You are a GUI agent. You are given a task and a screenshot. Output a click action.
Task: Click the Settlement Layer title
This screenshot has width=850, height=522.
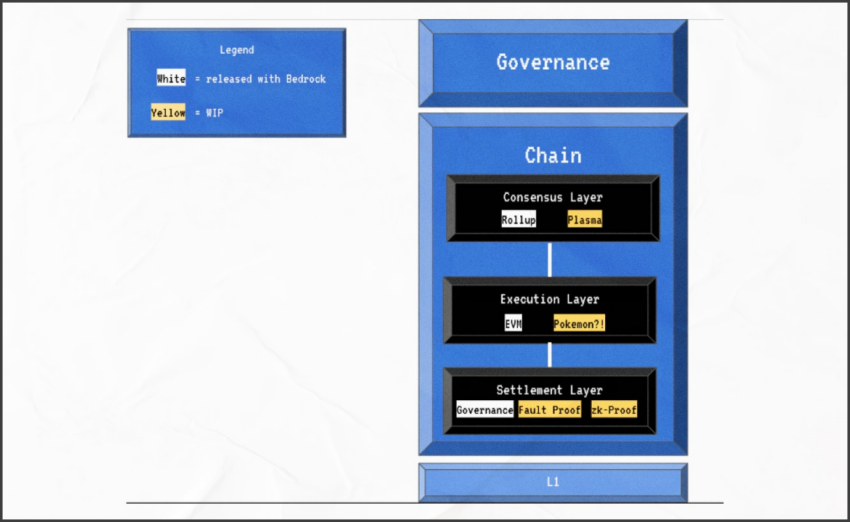549,390
